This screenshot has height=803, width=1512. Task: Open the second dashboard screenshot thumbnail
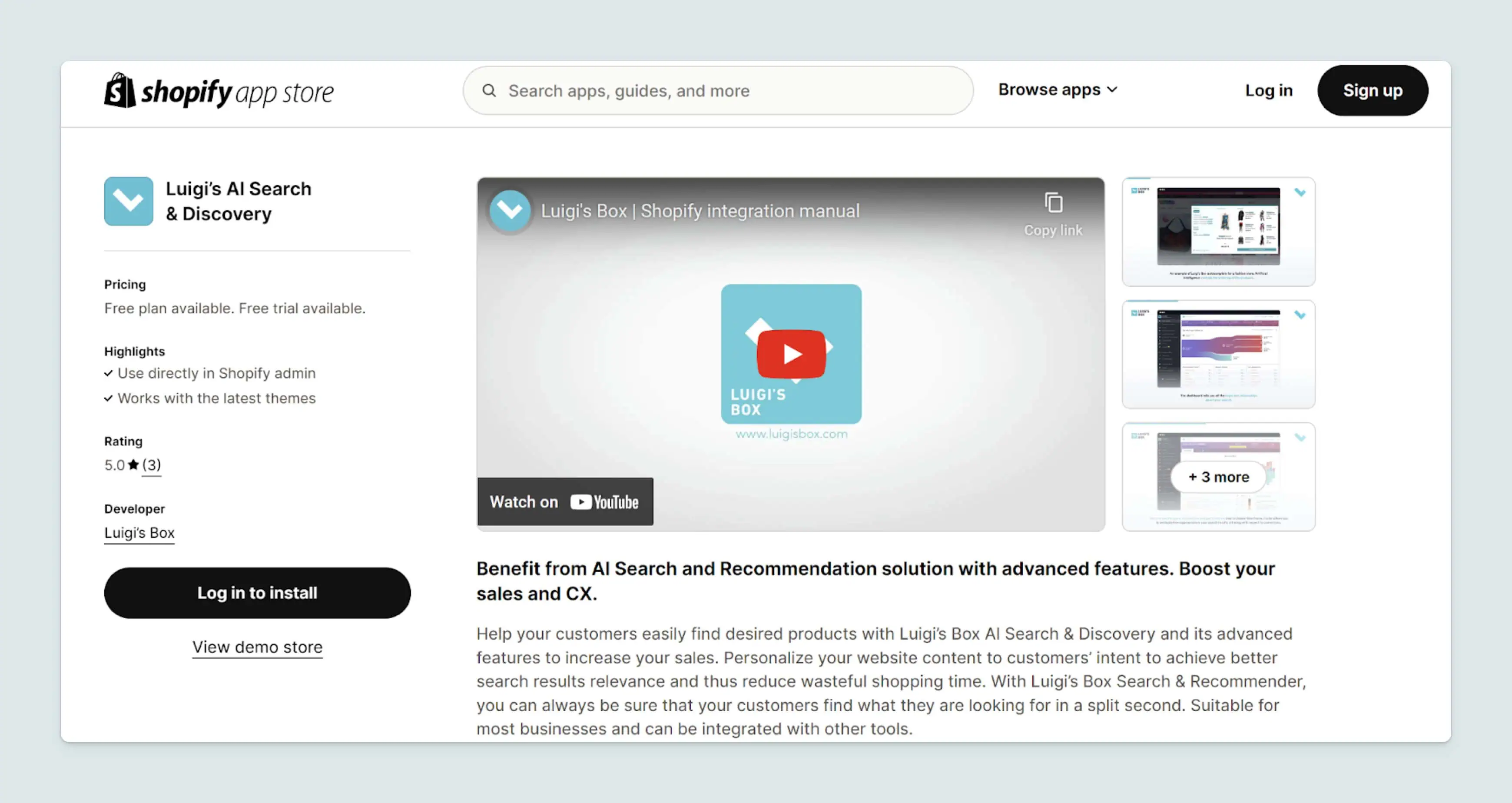point(1218,354)
